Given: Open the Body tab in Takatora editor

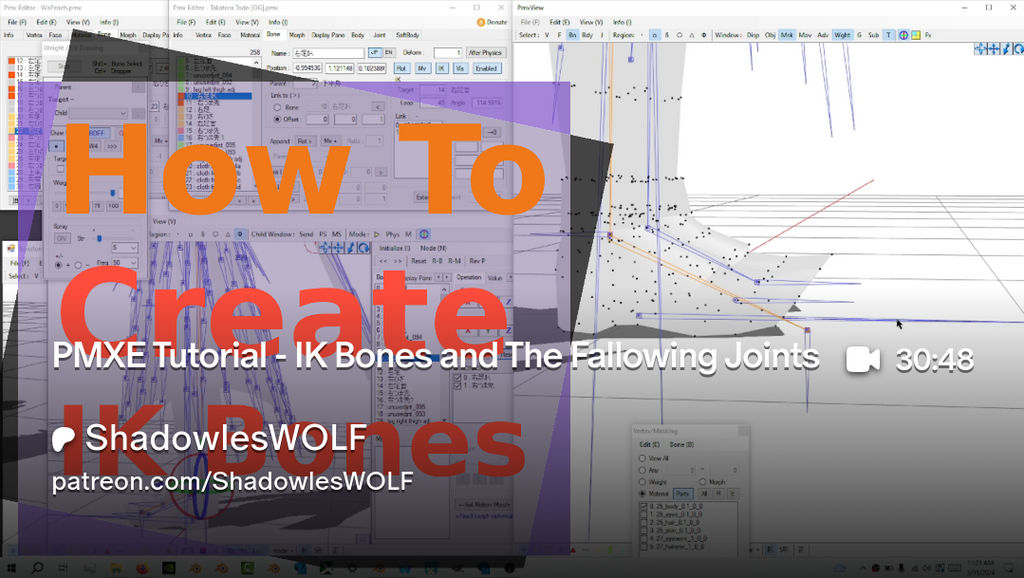Looking at the screenshot, I should [358, 35].
